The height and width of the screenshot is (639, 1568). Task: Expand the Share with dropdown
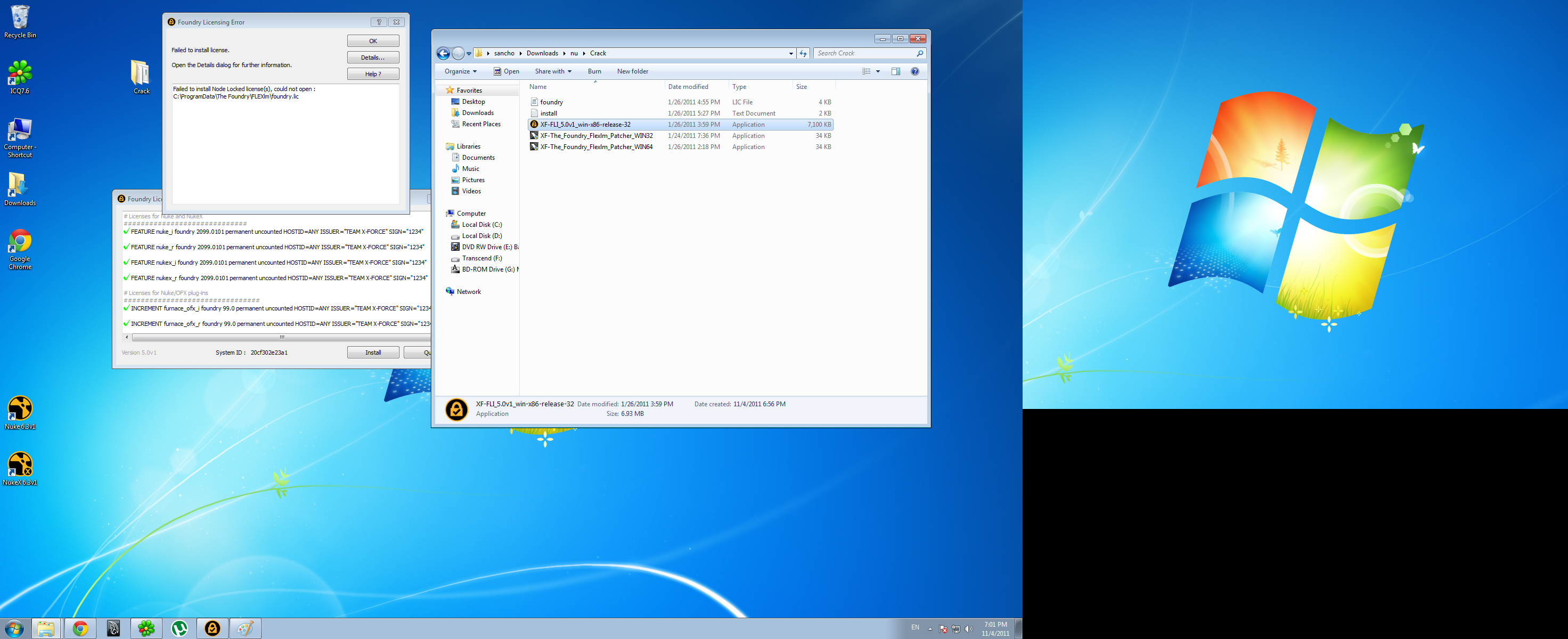coord(553,71)
